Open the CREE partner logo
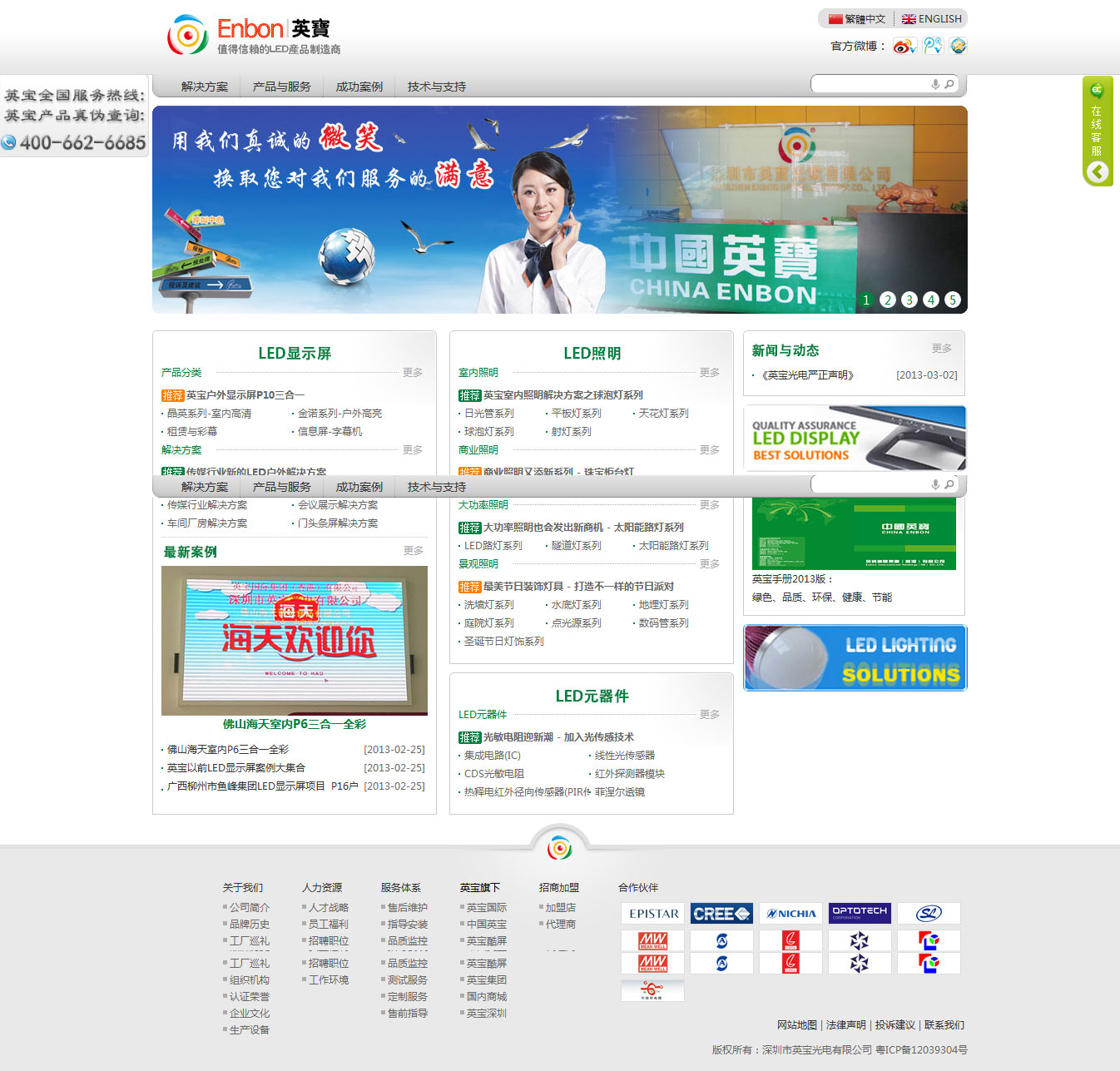1120x1071 pixels. click(x=721, y=914)
